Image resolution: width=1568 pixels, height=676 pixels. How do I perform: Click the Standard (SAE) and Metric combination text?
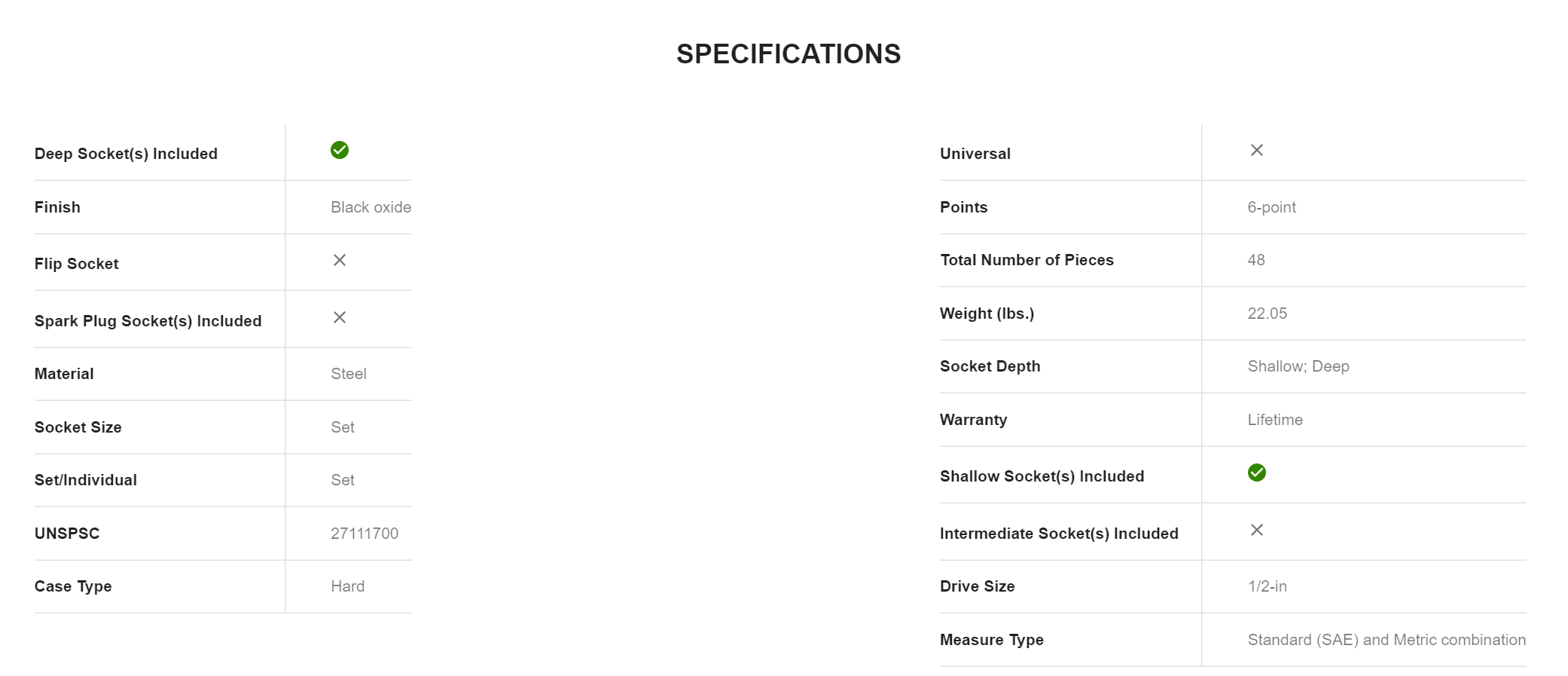click(x=1386, y=640)
